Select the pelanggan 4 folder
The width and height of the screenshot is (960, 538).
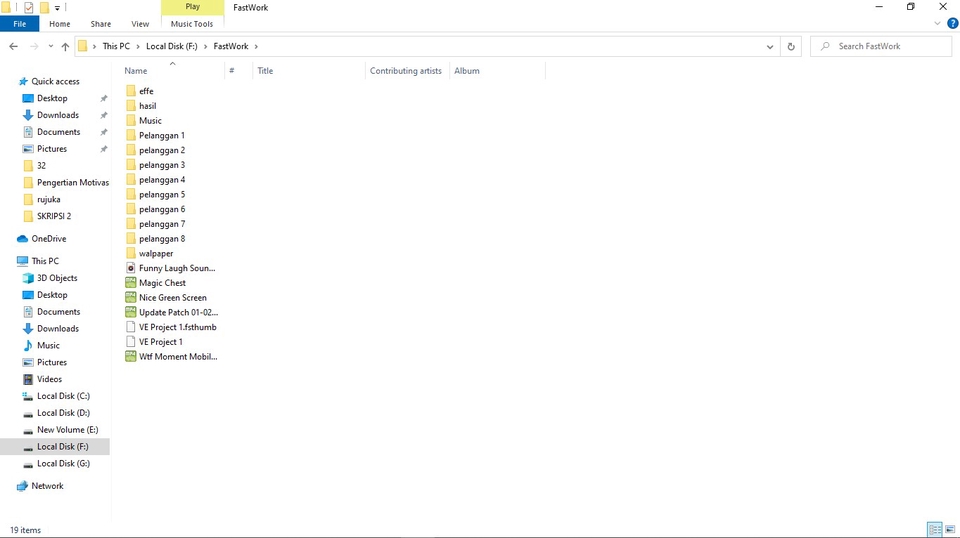(155, 179)
